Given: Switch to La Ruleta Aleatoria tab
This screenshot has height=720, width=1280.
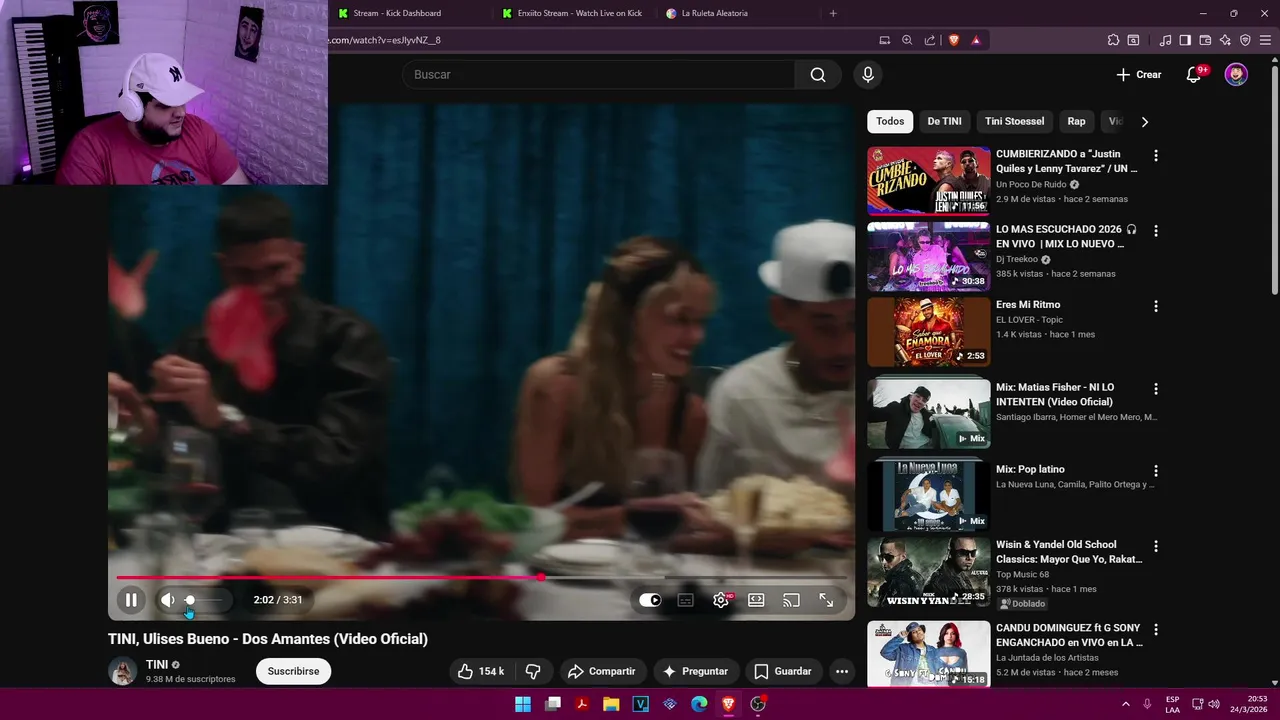Looking at the screenshot, I should point(737,13).
